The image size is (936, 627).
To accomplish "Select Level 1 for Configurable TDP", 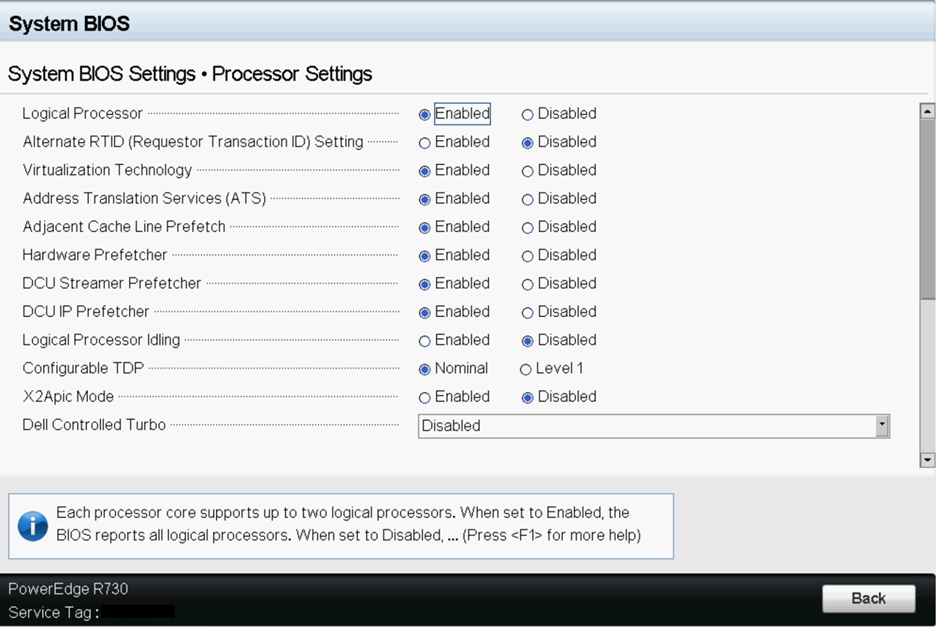I will pos(525,369).
